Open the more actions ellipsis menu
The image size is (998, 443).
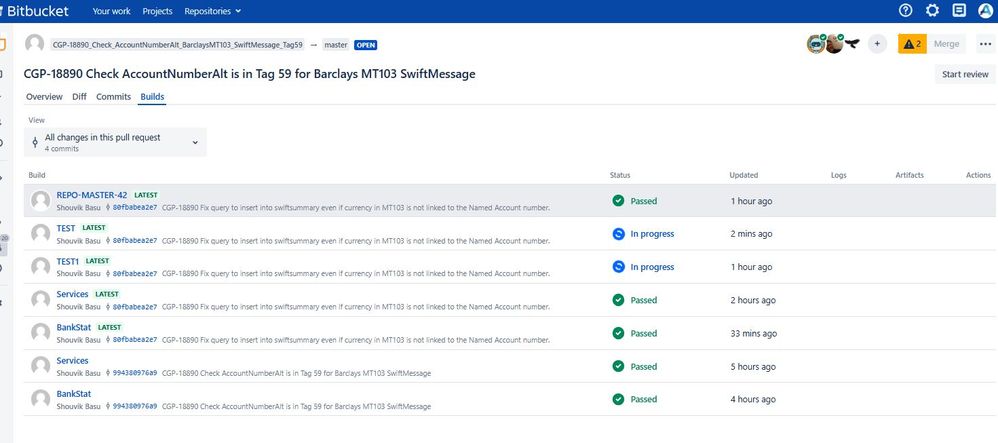985,44
